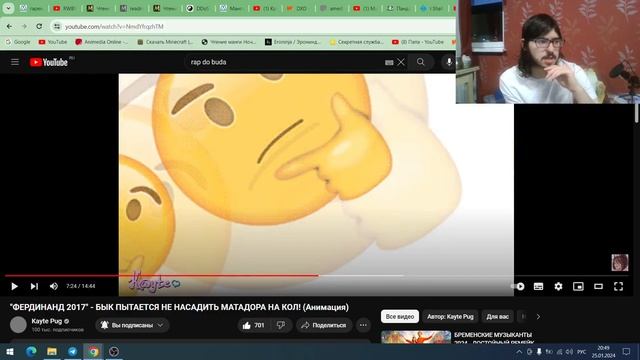The width and height of the screenshot is (640, 360).
Task: Select the "Для вас" chip
Action: pos(498,317)
